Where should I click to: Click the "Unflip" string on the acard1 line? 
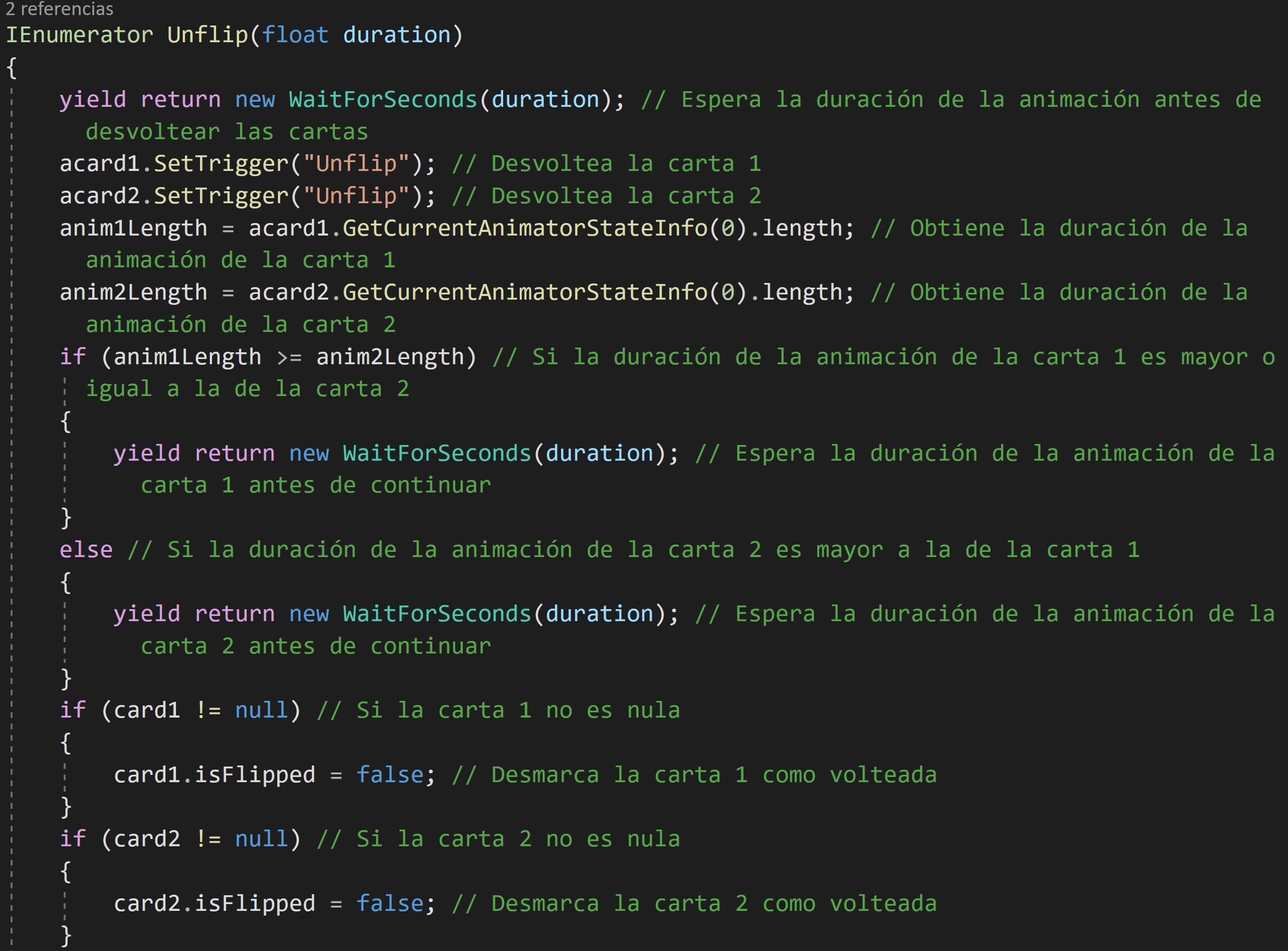pos(357,164)
